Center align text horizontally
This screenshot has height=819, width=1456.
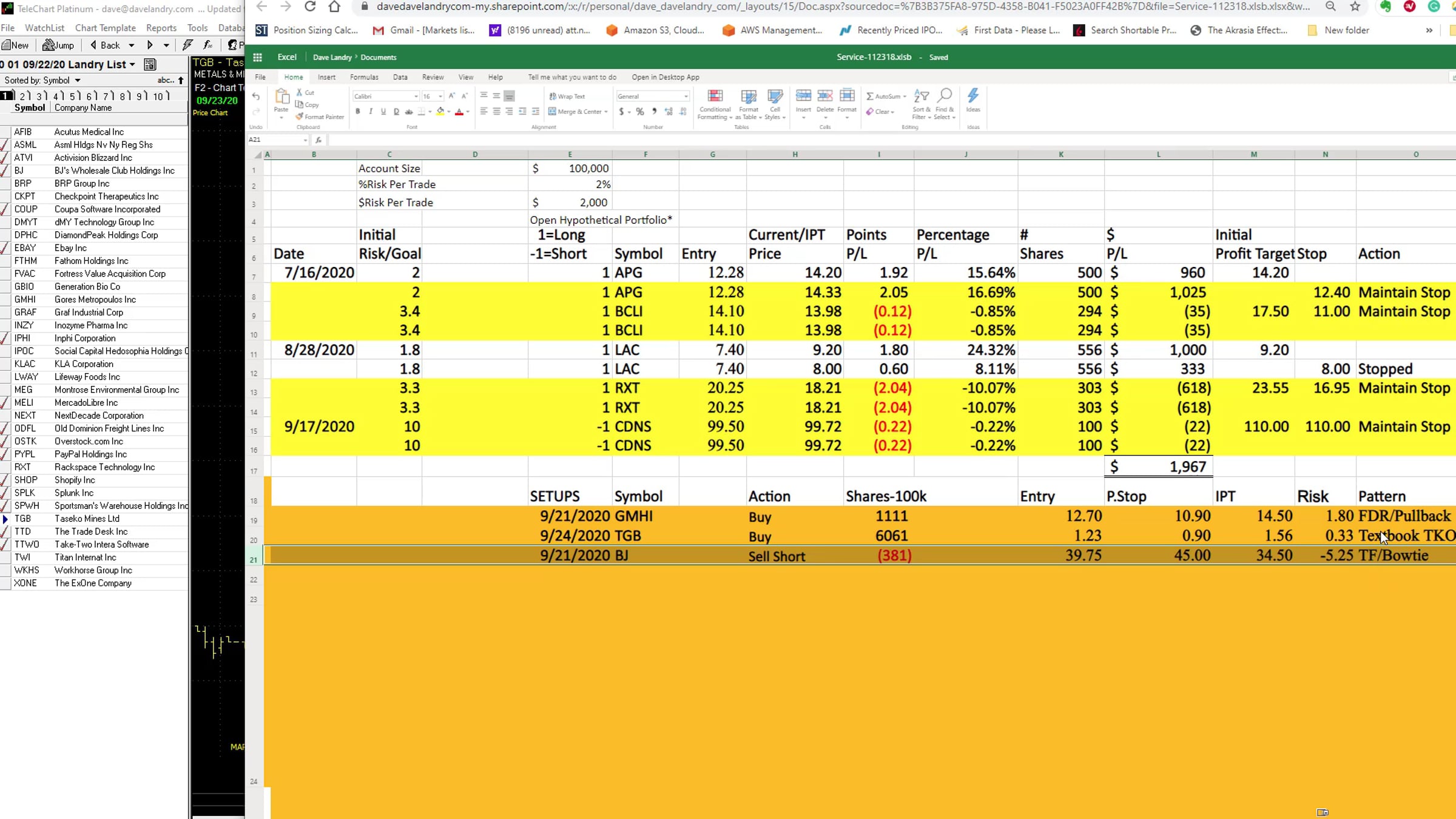496,112
